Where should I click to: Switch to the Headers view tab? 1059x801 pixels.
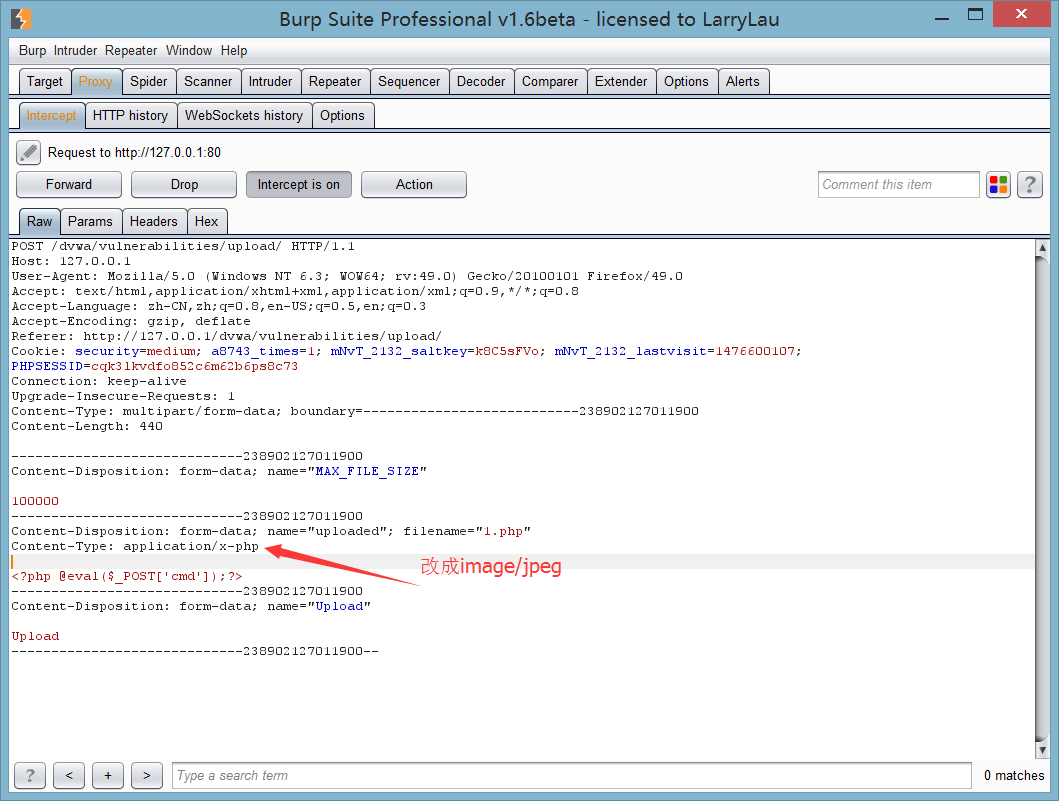coord(154,222)
